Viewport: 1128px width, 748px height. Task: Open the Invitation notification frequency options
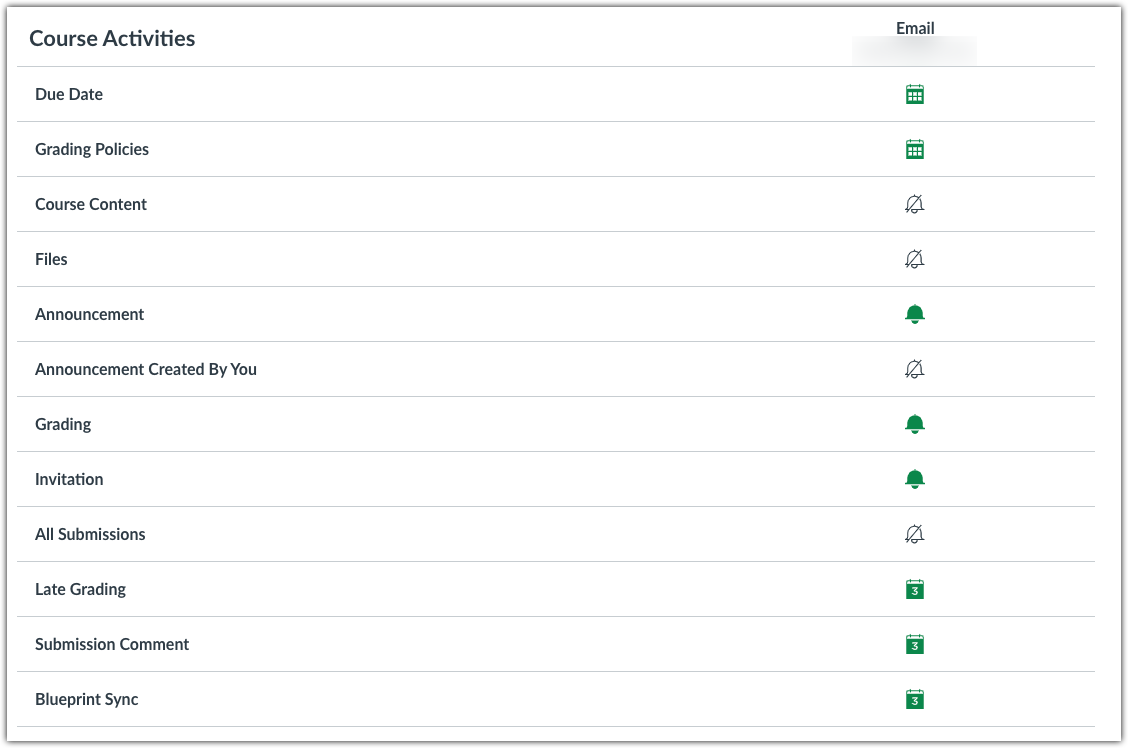click(x=915, y=478)
